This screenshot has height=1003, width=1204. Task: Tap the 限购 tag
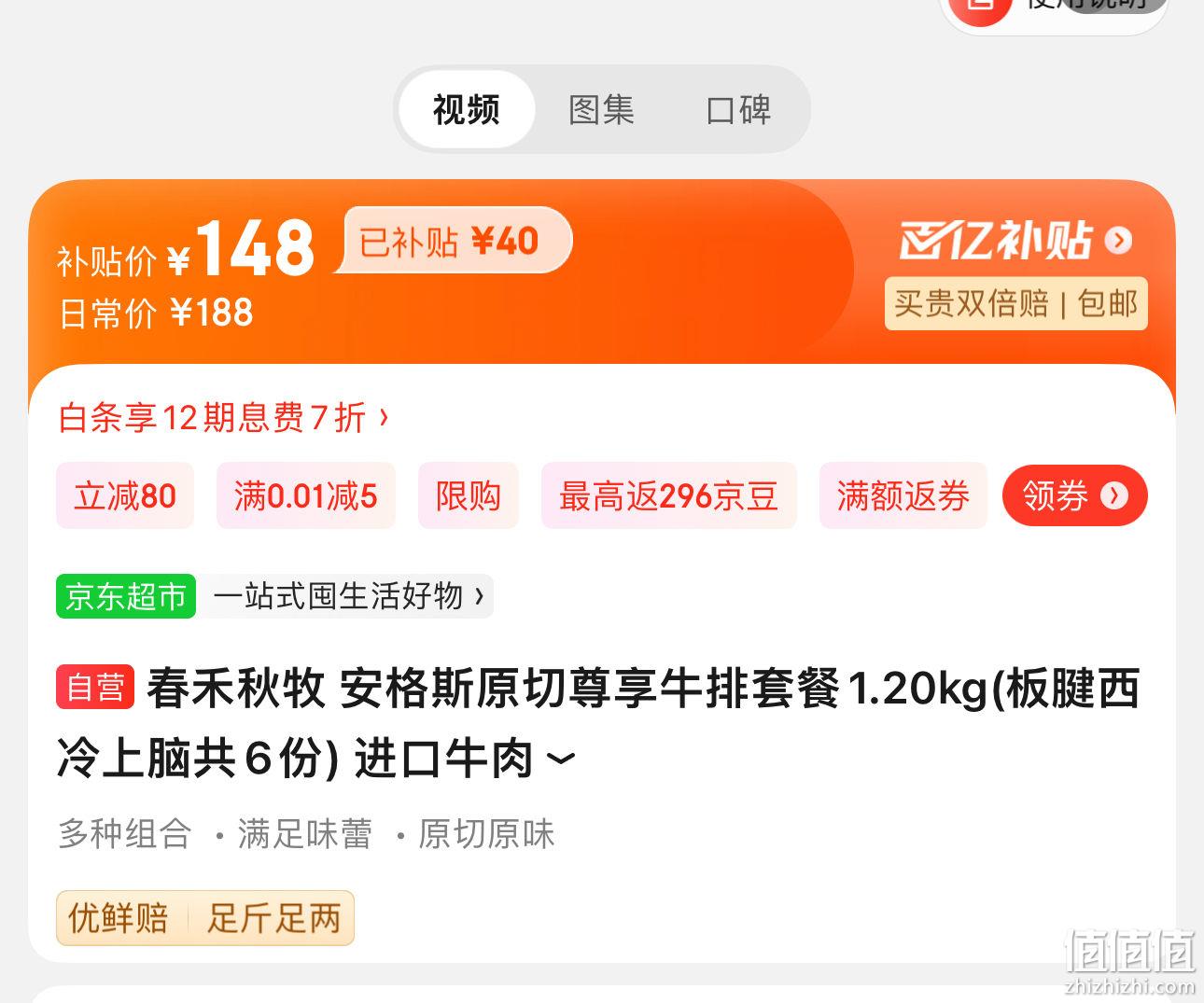[x=469, y=495]
